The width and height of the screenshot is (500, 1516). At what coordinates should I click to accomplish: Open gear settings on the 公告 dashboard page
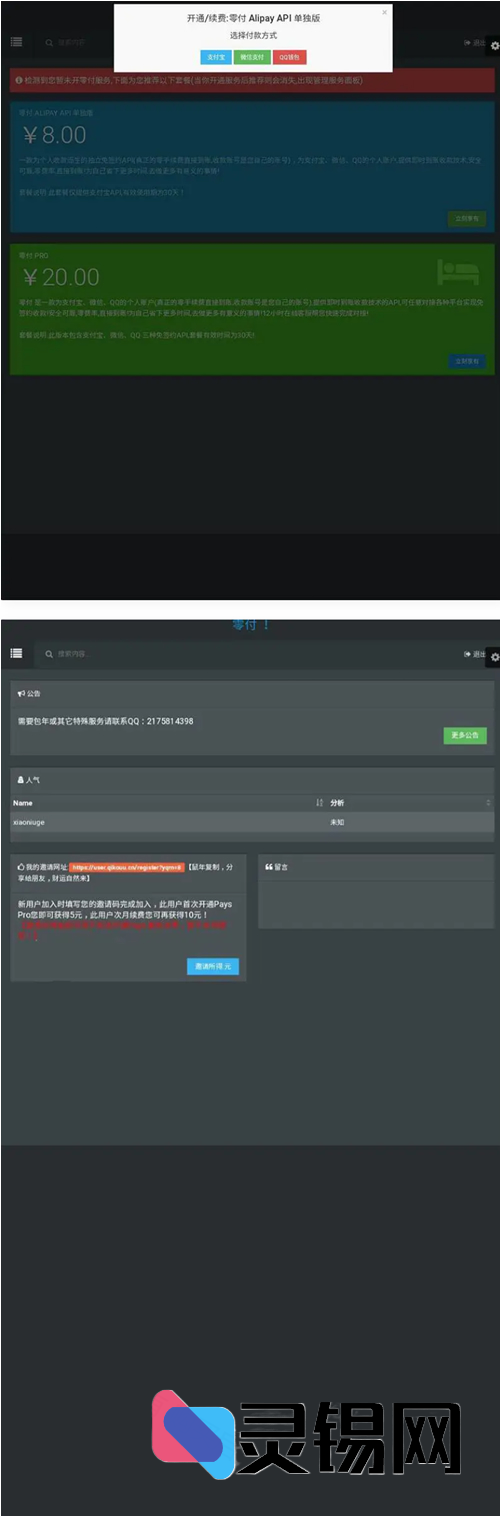493,656
